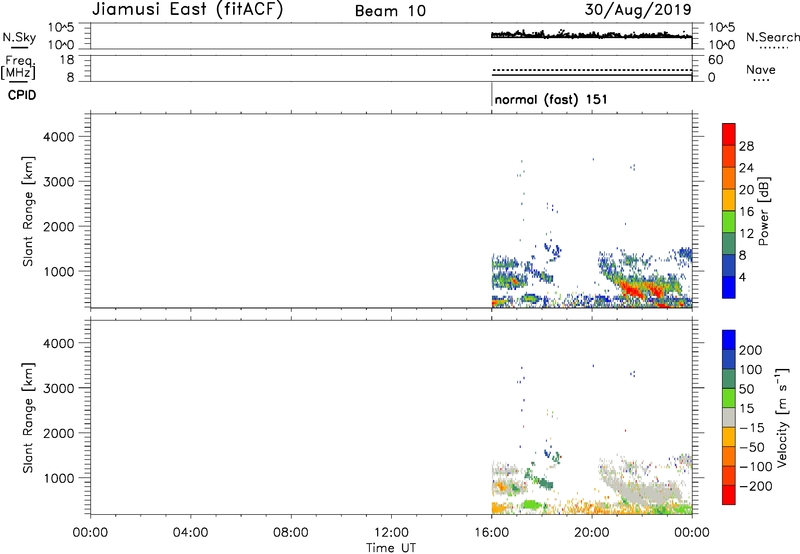Click the '04:00' time tick label
800x554 pixels.
(190, 533)
